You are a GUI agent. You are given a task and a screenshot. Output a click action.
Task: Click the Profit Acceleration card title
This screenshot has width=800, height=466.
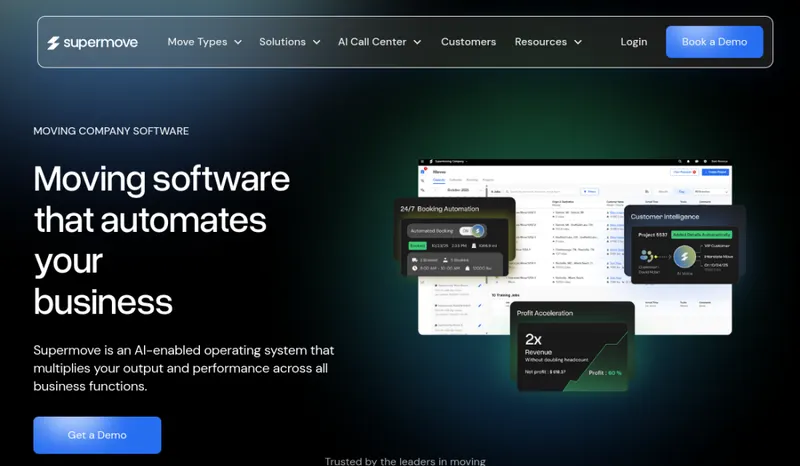(x=545, y=313)
